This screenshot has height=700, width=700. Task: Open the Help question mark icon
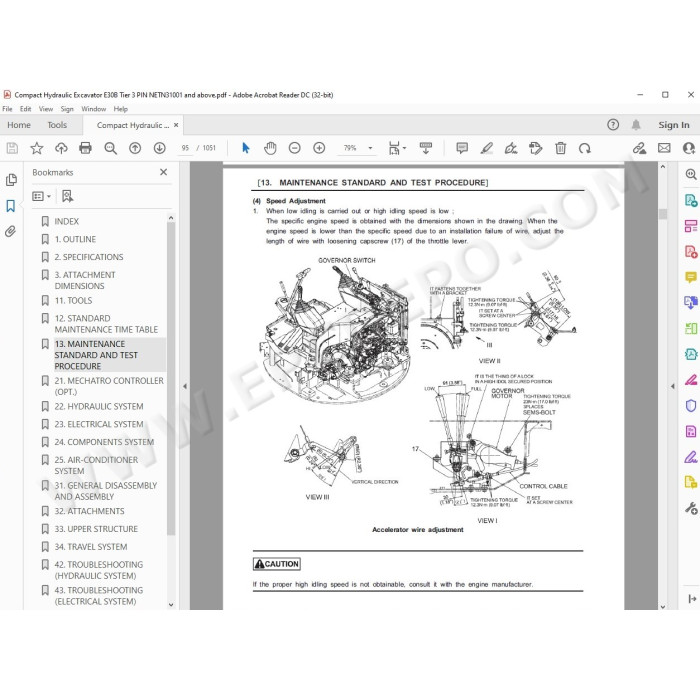(x=613, y=125)
